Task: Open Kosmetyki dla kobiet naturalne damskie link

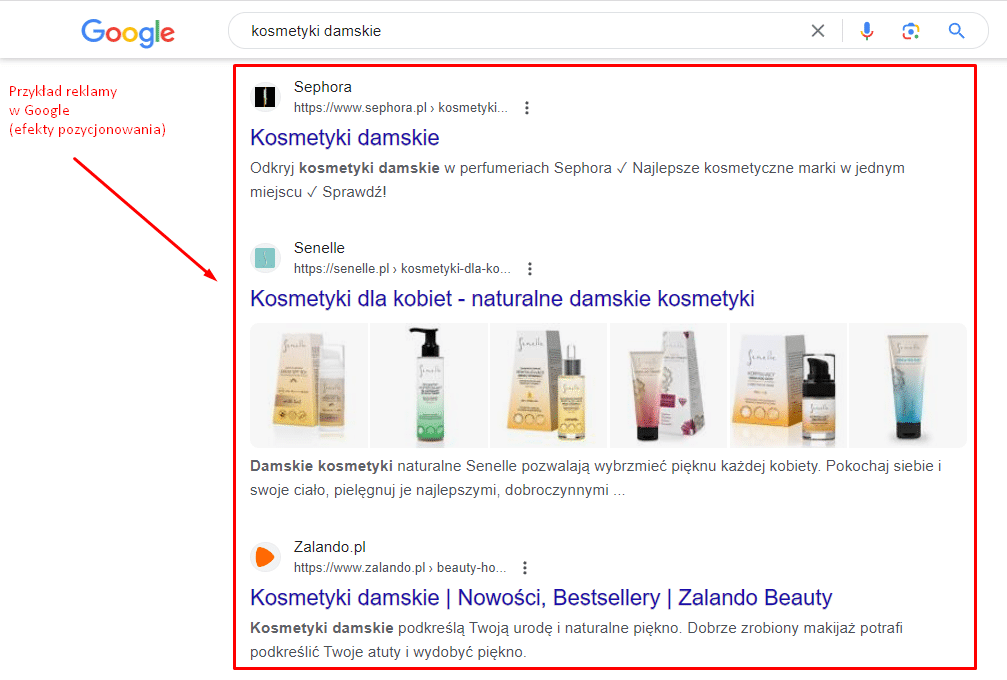Action: click(502, 299)
